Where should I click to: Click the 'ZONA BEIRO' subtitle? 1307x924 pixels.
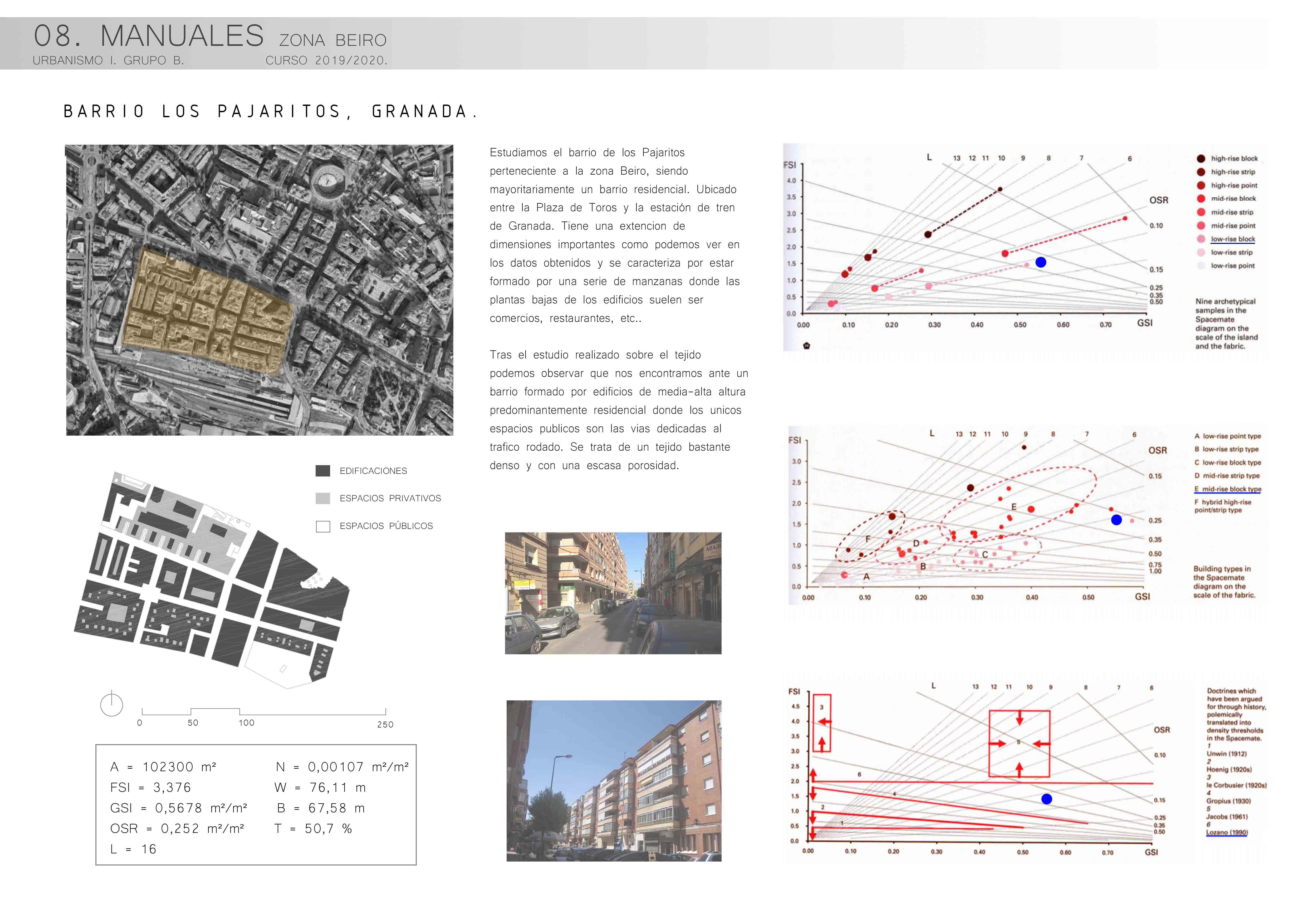click(333, 40)
